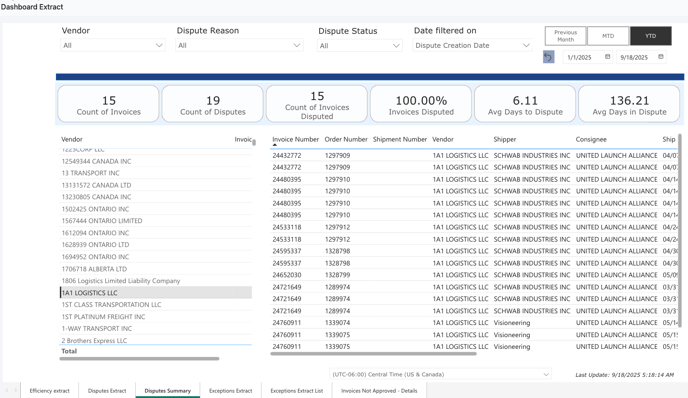Select vendor 1-WAY TRANSPORT INC
Viewport: 688px width, 398px height.
[x=156, y=328]
